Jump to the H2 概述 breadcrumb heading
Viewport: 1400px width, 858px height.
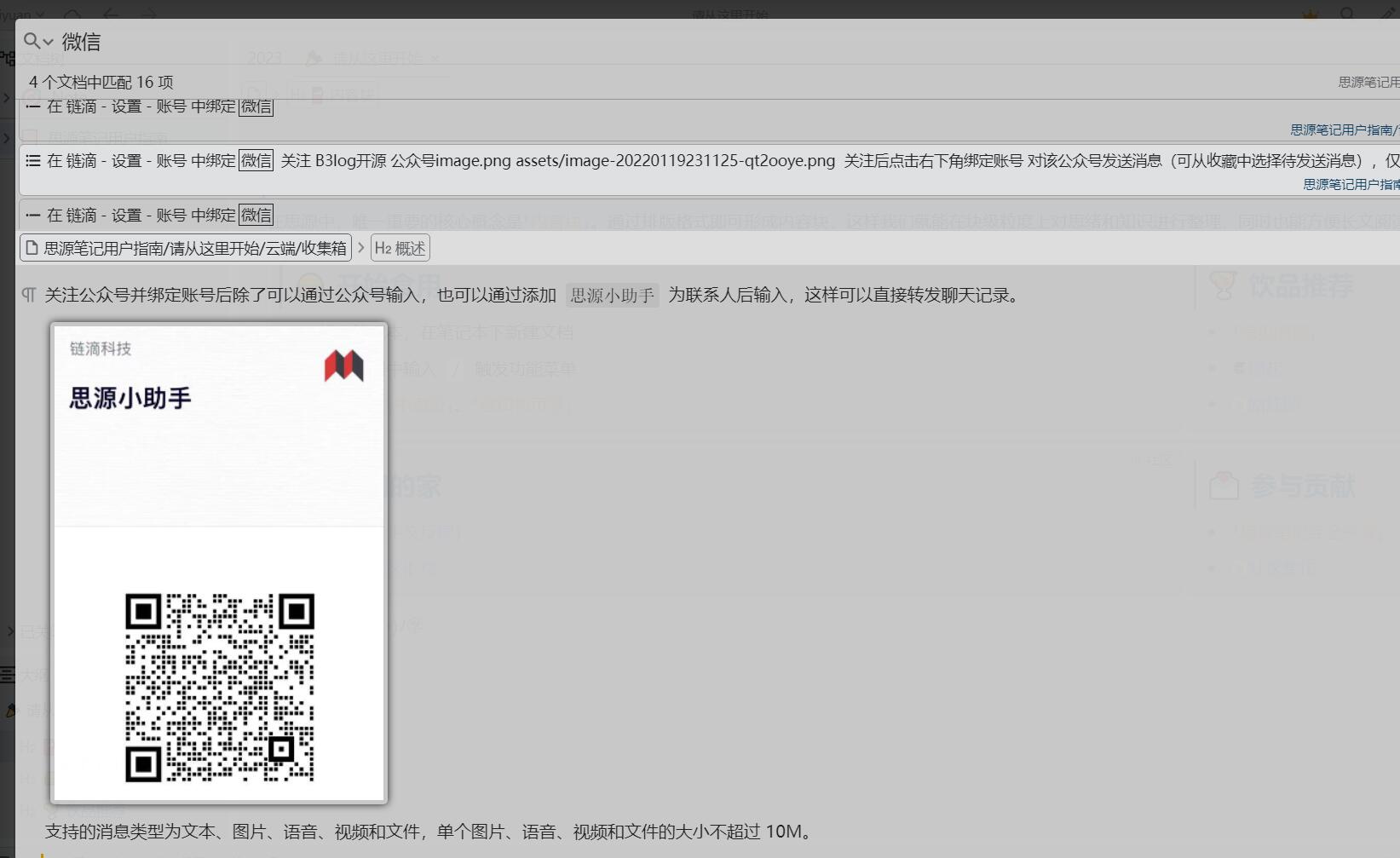(x=400, y=248)
